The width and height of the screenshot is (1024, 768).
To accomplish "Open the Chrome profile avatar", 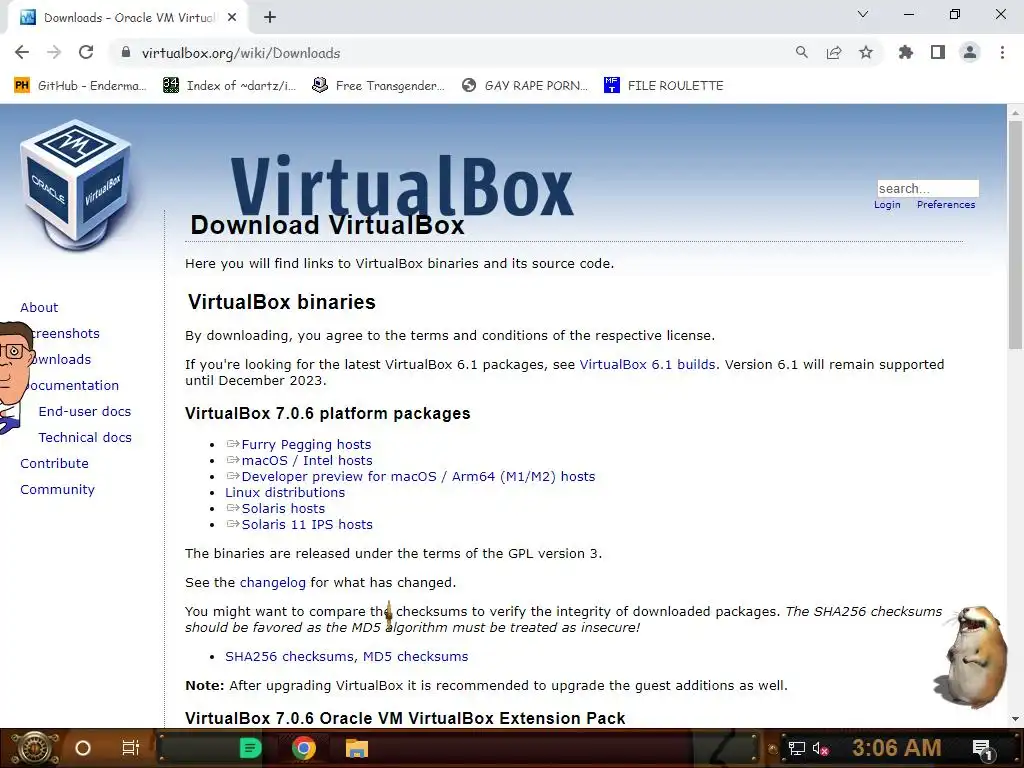I will point(970,53).
